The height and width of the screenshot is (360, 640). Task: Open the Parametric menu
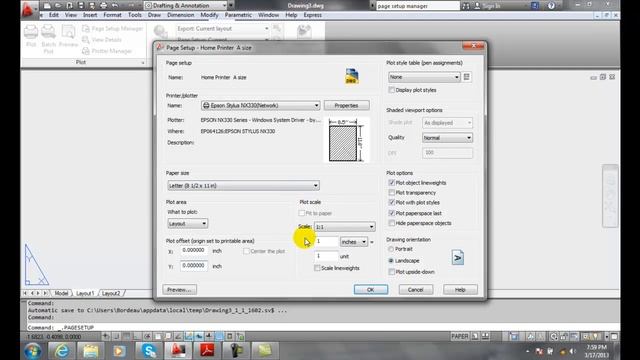point(238,15)
